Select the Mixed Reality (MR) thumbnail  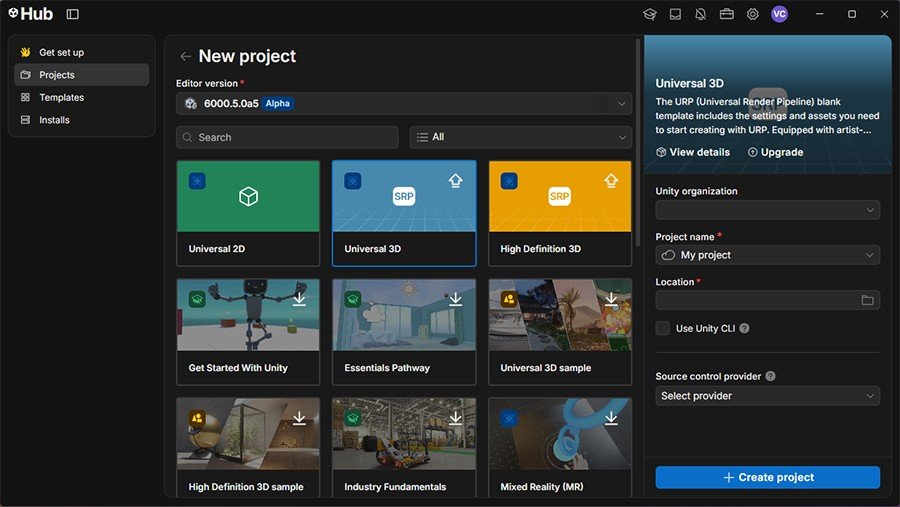[560, 434]
